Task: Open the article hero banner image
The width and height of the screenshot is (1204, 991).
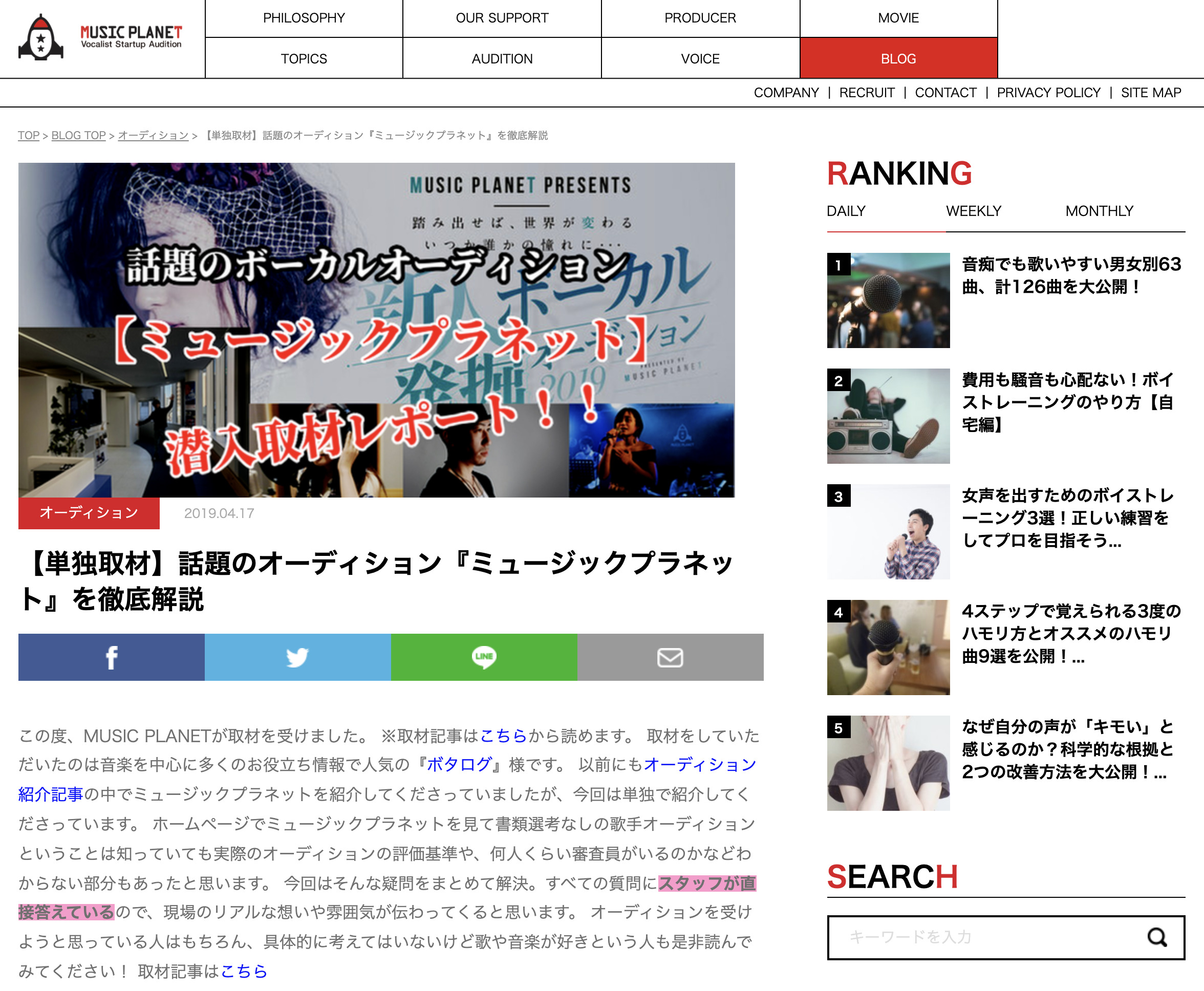Action: pyautogui.click(x=377, y=330)
